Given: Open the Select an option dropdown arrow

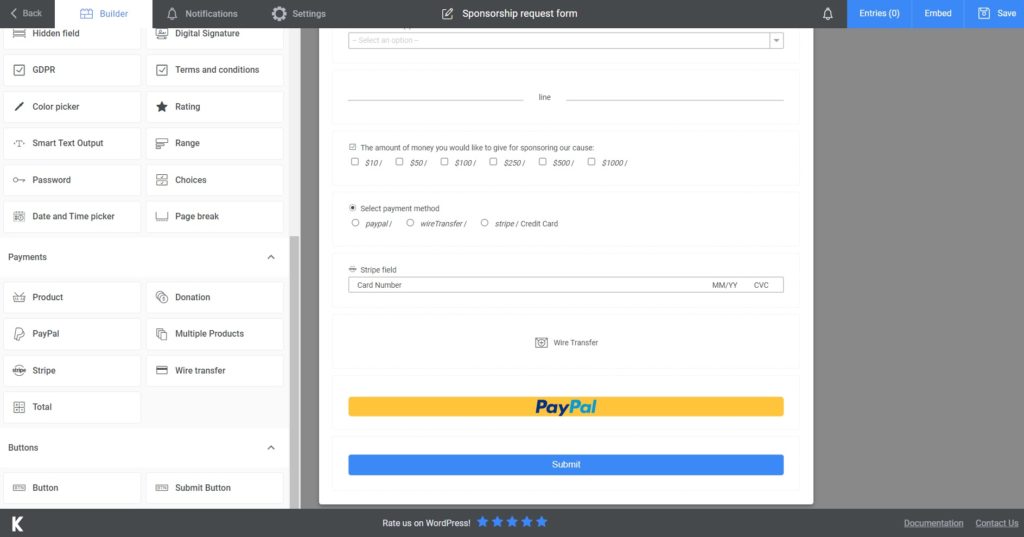Looking at the screenshot, I should pyautogui.click(x=776, y=41).
